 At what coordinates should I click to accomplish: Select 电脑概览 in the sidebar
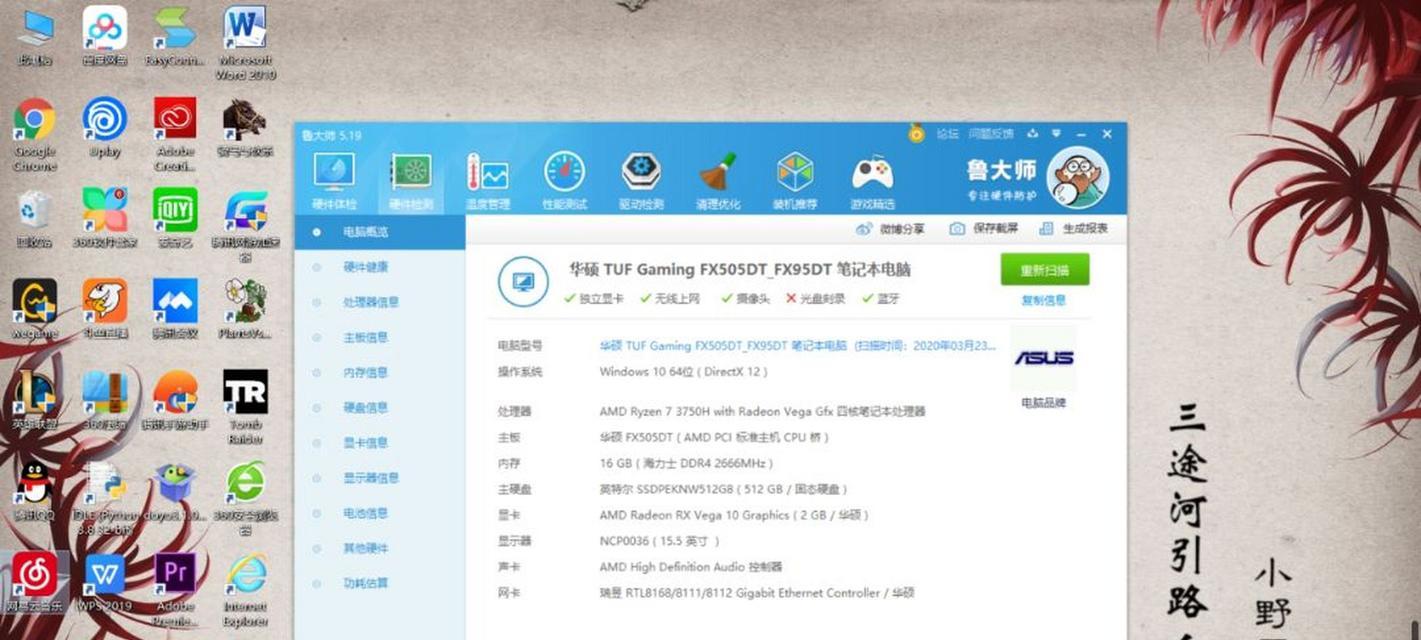[380, 232]
